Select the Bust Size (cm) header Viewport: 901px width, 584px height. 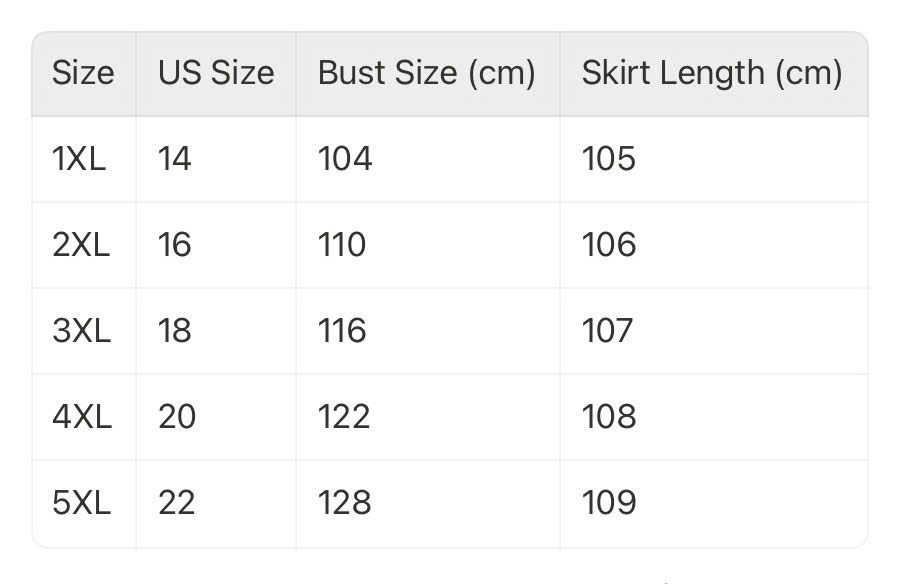tap(427, 74)
